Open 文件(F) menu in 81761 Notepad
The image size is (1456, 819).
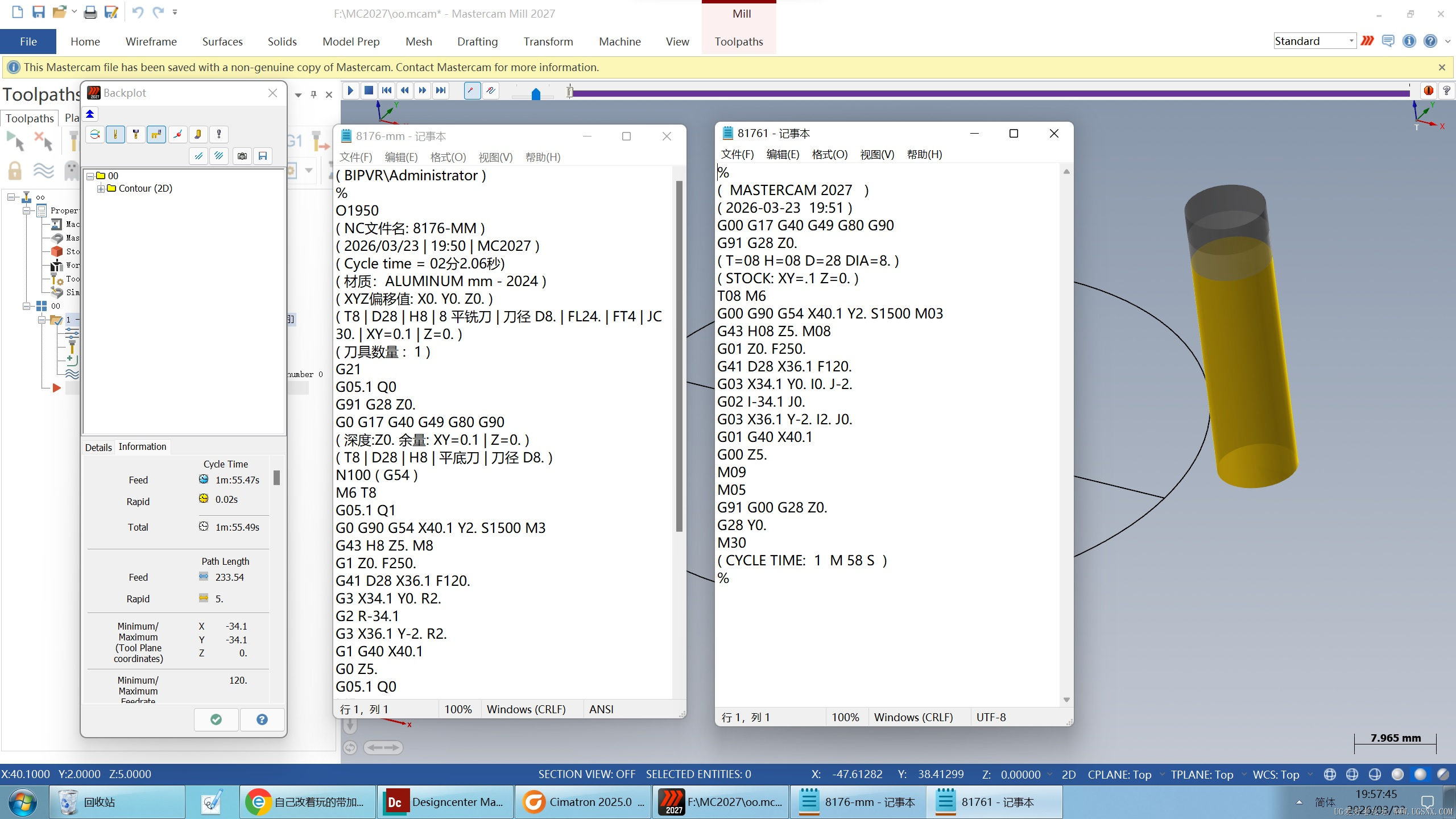click(737, 154)
